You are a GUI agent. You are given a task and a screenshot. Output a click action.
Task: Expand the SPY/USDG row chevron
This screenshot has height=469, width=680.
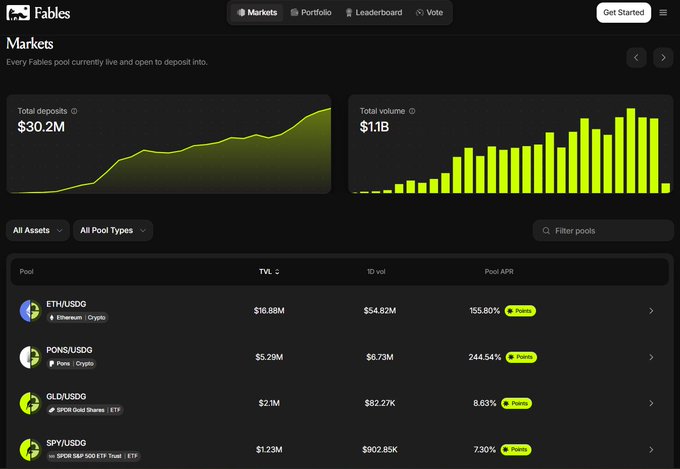pyautogui.click(x=651, y=449)
